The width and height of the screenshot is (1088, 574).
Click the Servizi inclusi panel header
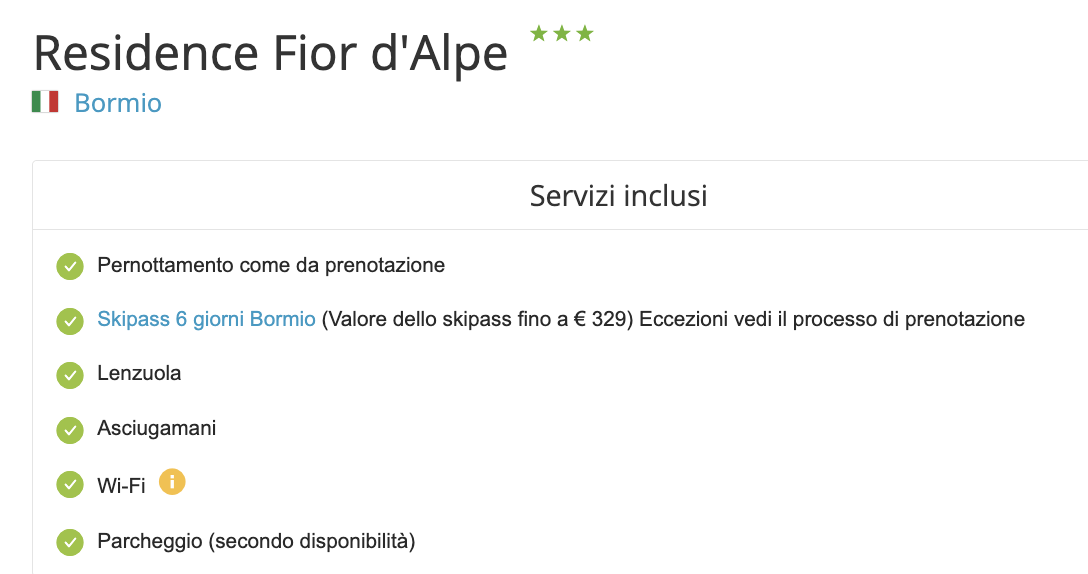click(x=618, y=196)
